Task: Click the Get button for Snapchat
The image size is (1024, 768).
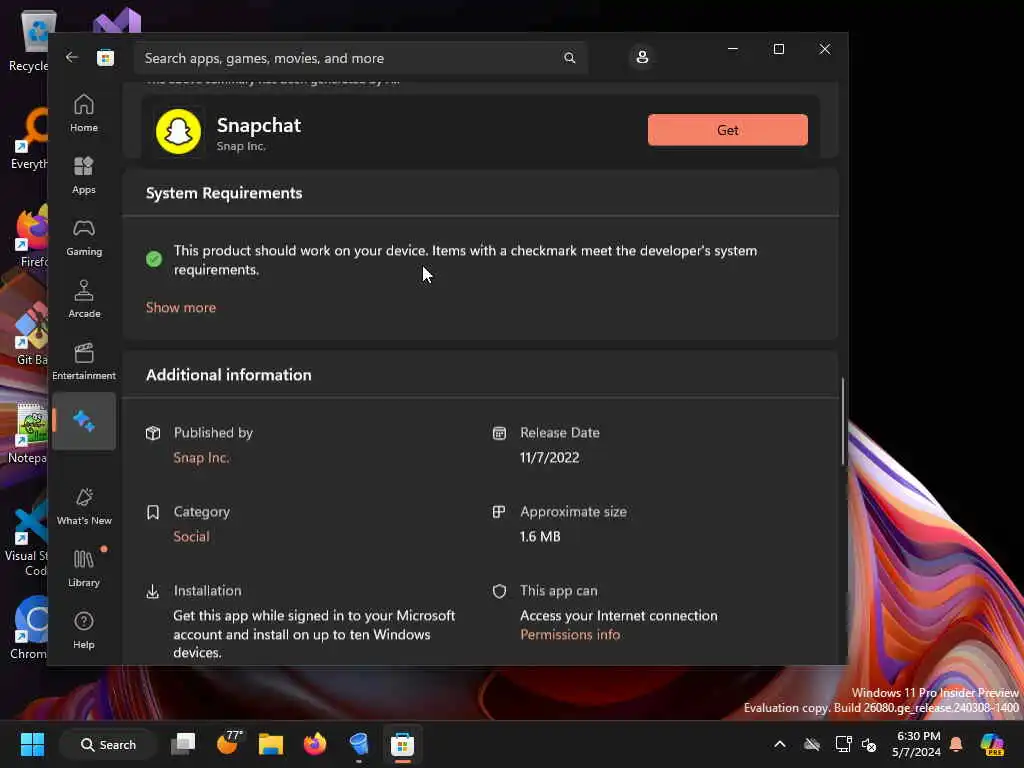Action: tap(728, 130)
